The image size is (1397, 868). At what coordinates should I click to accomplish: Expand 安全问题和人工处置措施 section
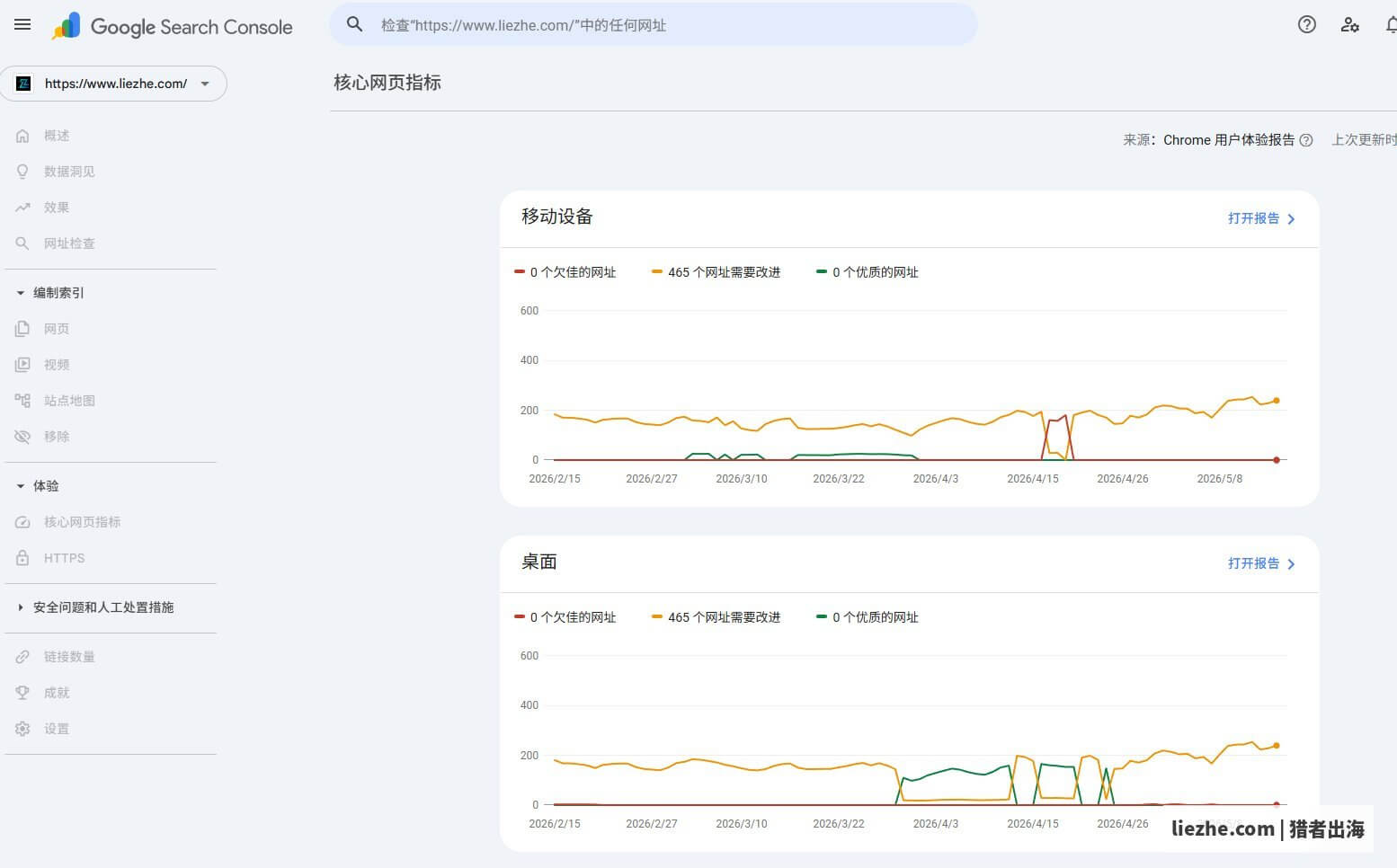pyautogui.click(x=21, y=607)
